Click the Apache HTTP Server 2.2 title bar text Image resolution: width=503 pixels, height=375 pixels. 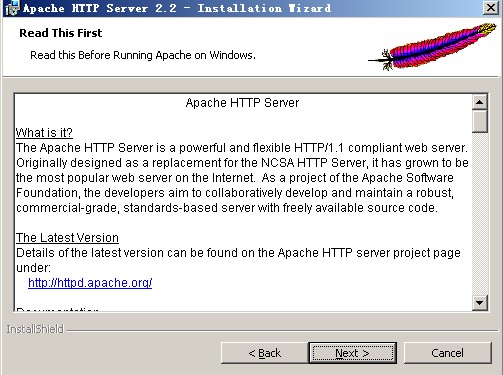click(177, 8)
